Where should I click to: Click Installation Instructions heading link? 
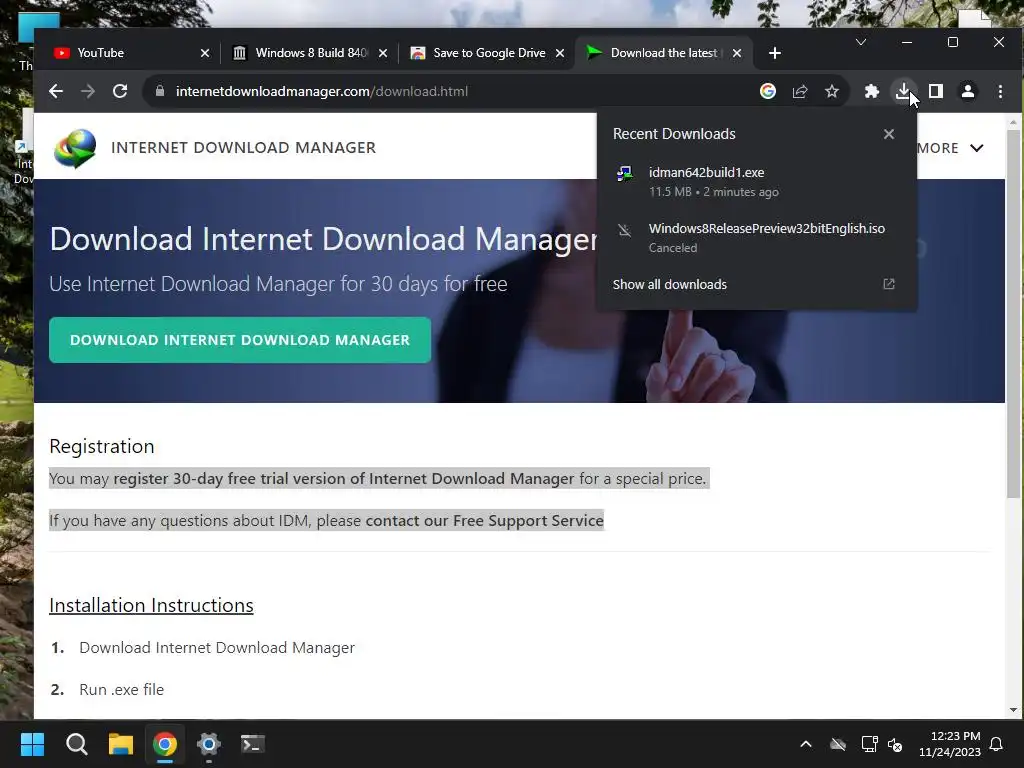click(151, 605)
